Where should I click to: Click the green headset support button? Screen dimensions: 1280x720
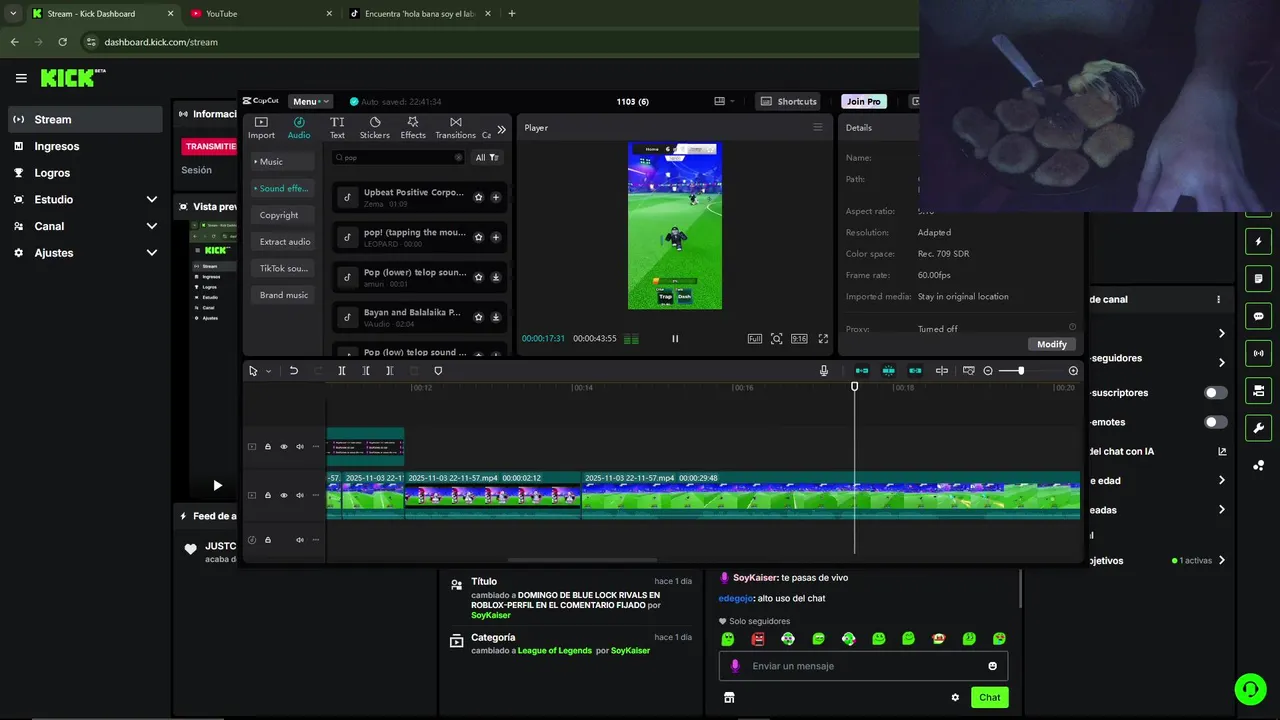point(1249,688)
